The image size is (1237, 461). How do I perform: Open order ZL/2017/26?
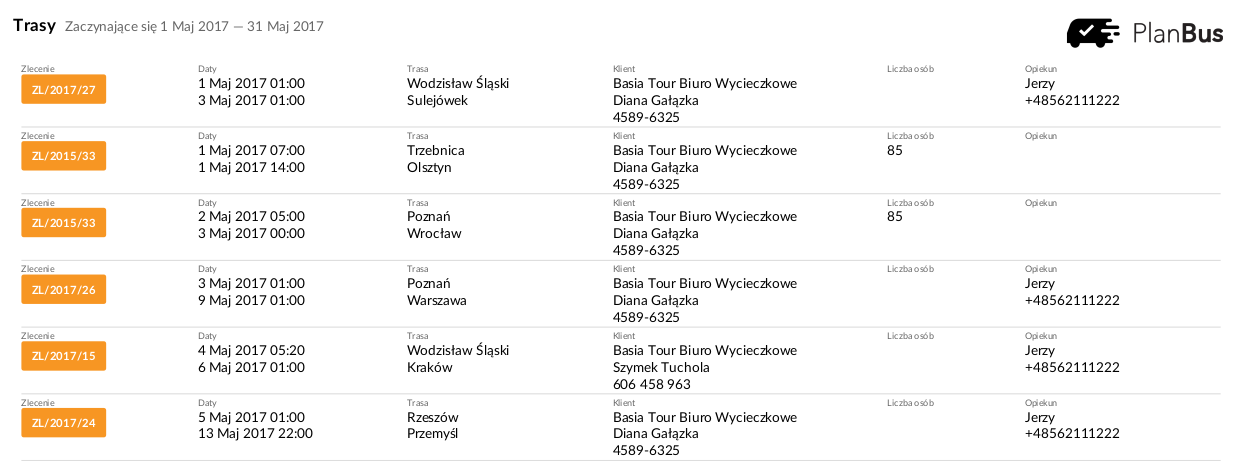(x=64, y=290)
